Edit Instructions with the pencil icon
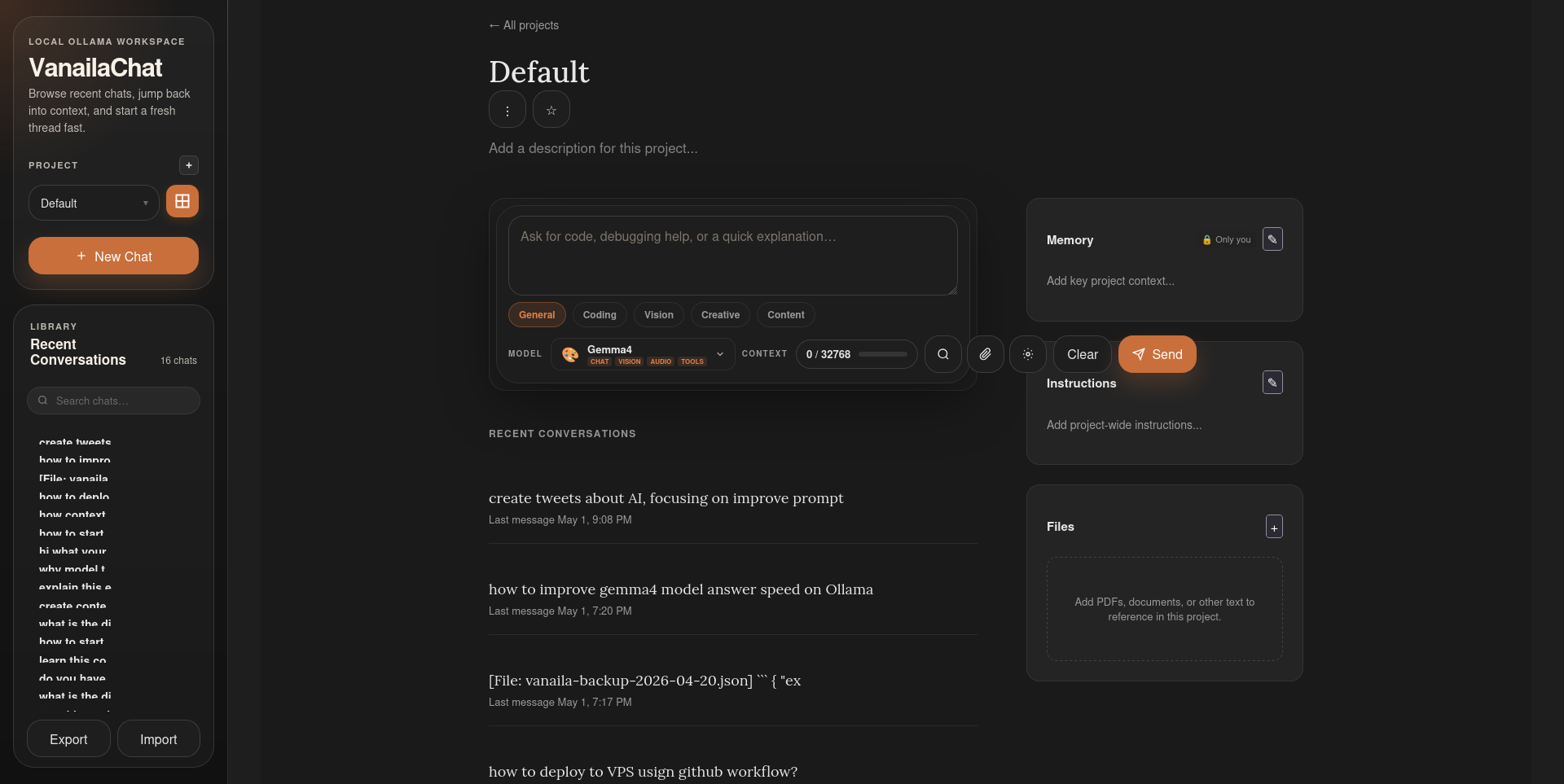The width and height of the screenshot is (1564, 784). (x=1272, y=383)
